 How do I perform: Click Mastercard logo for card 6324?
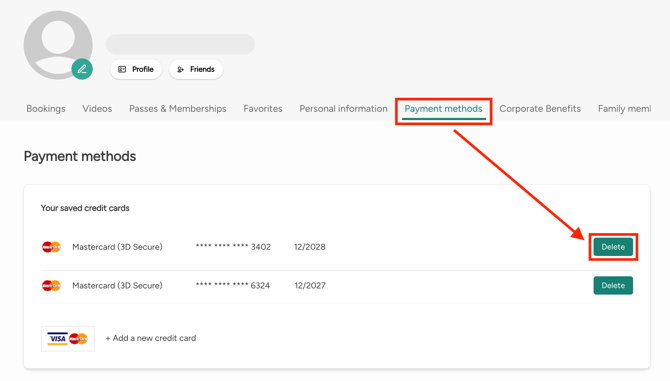coord(51,285)
